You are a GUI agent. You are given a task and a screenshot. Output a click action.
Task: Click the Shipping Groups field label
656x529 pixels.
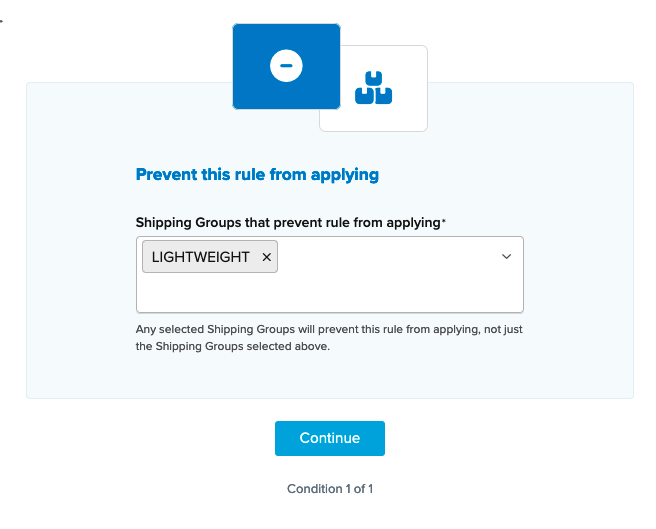(x=288, y=222)
